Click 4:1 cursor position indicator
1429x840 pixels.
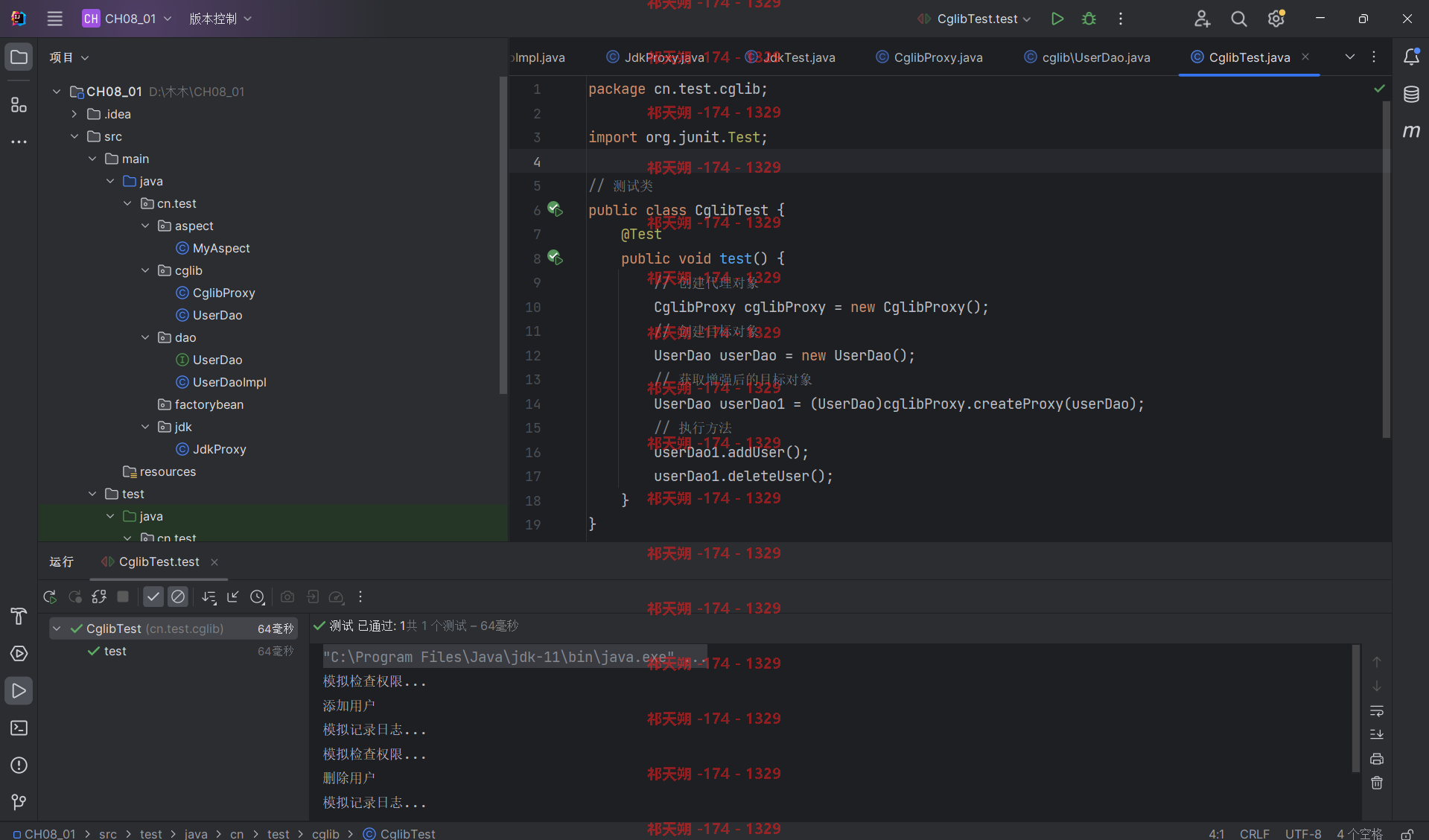pos(1217,834)
